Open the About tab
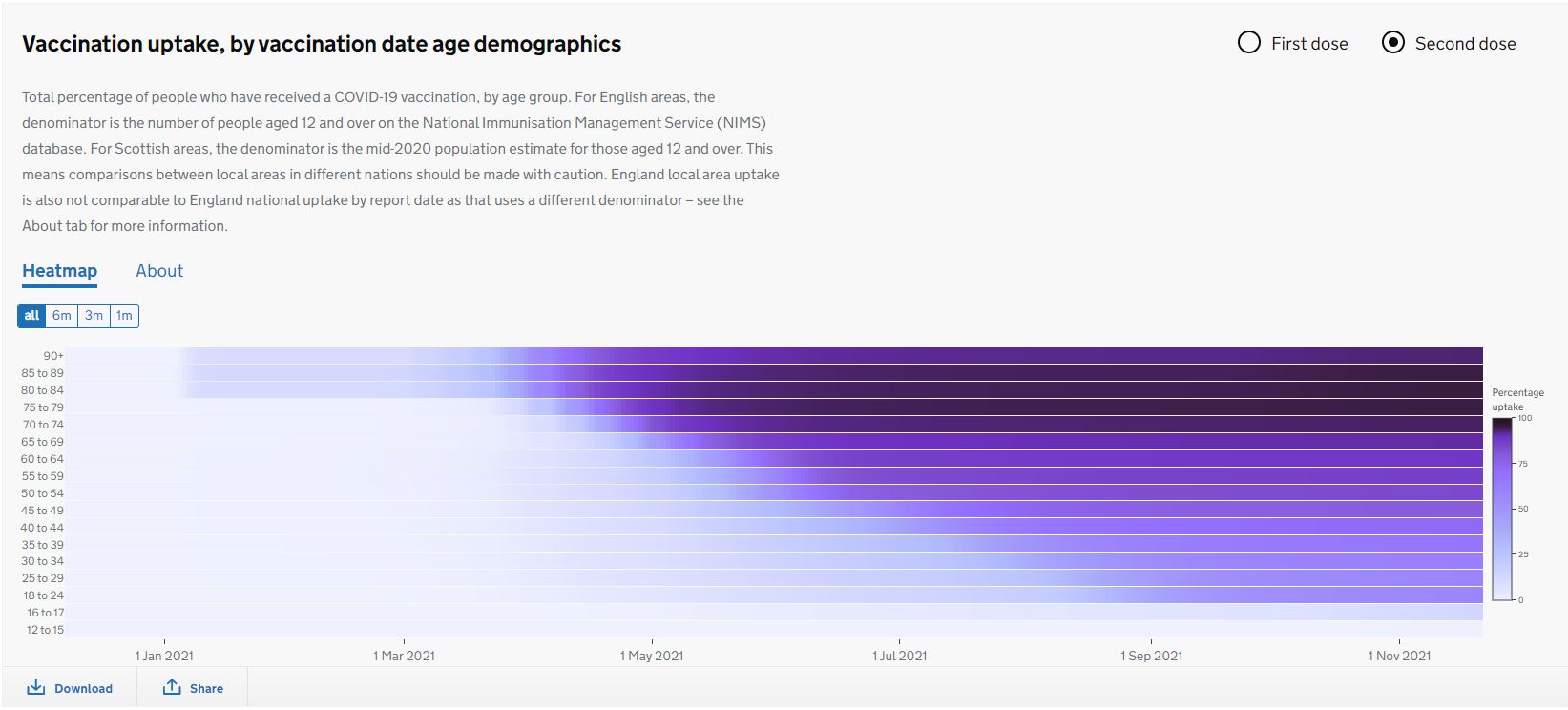Viewport: 1568px width, 710px height. [x=159, y=271]
